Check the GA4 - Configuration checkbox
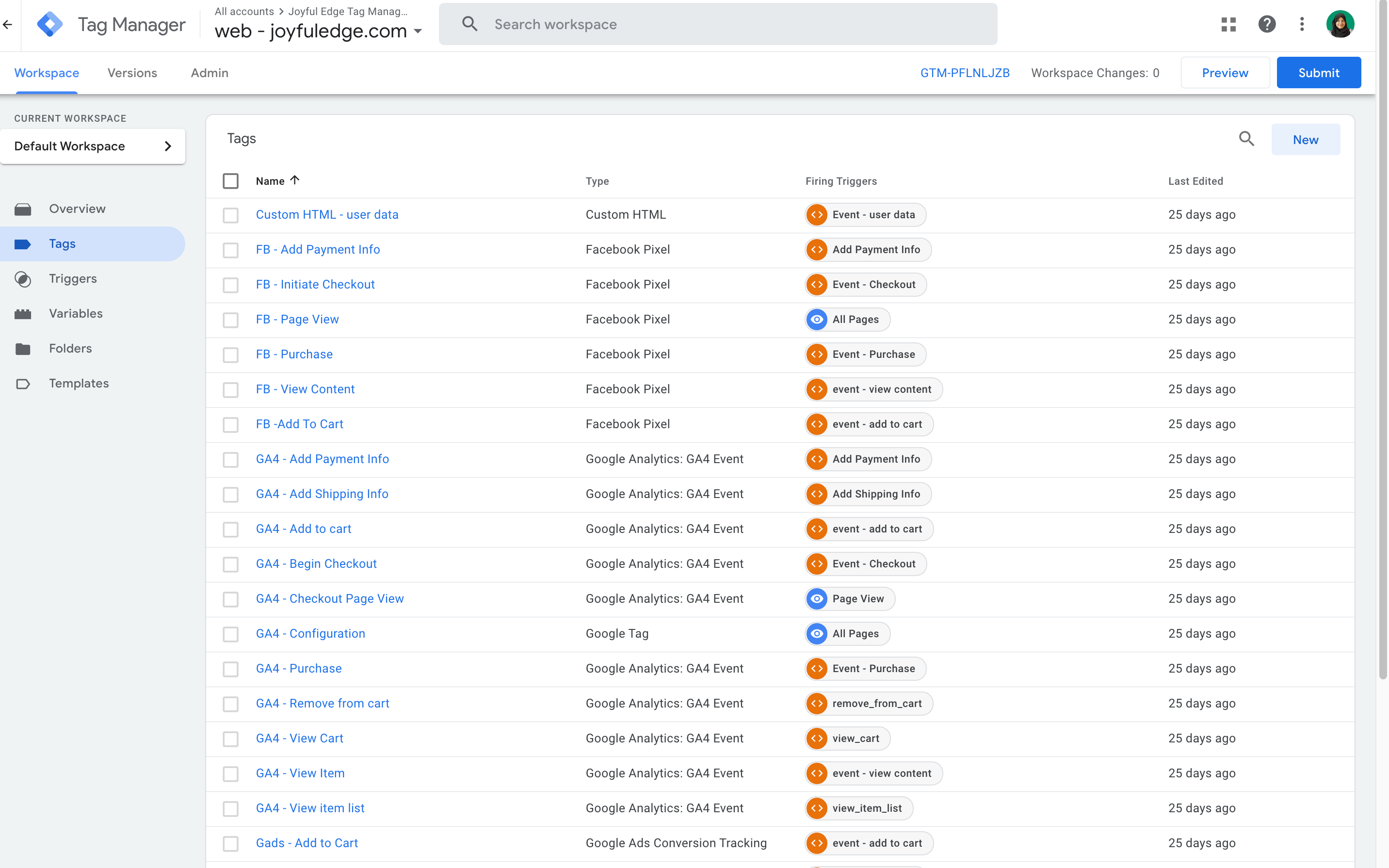This screenshot has width=1389, height=868. coord(231,634)
